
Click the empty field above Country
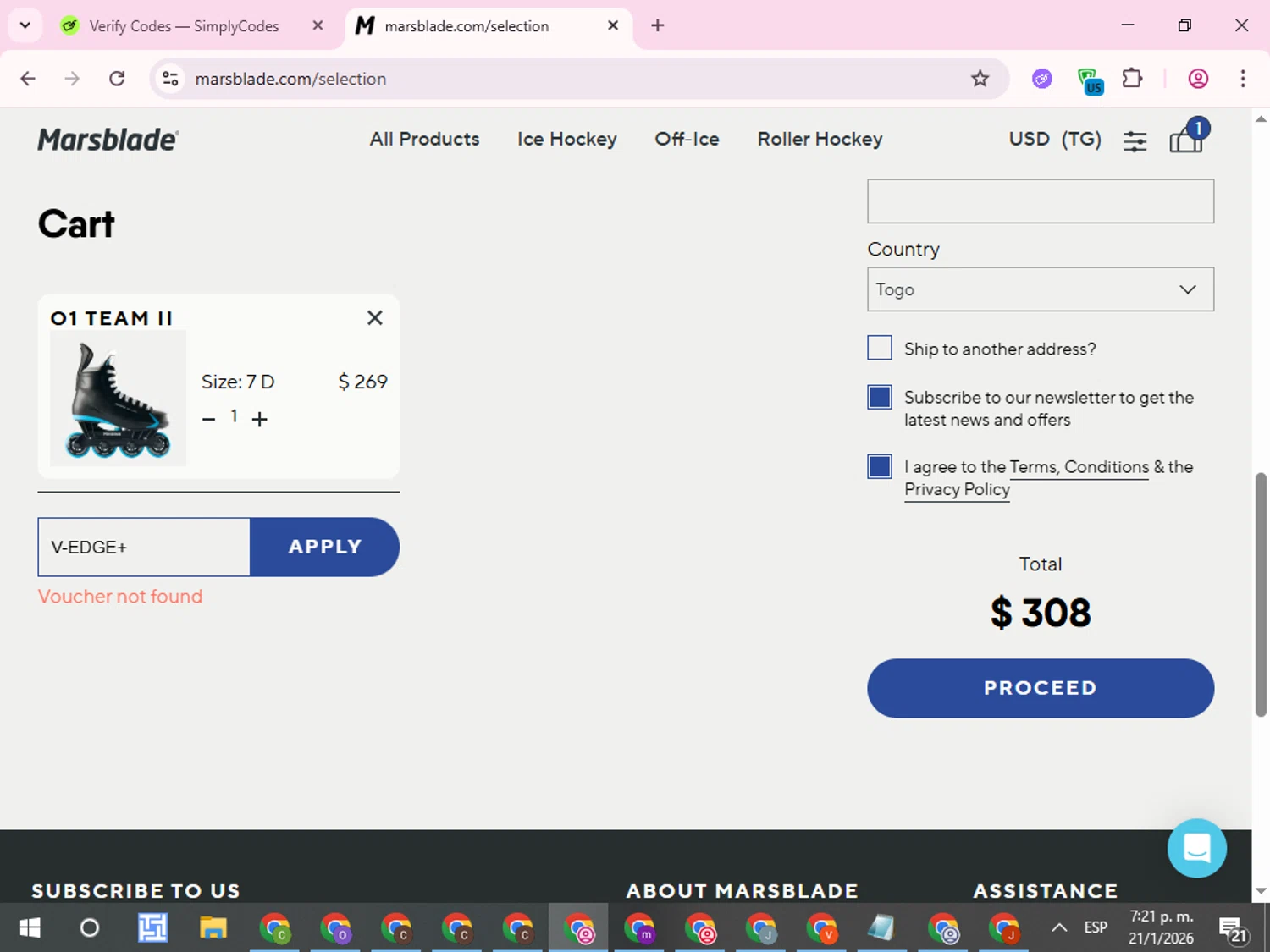pos(1041,201)
